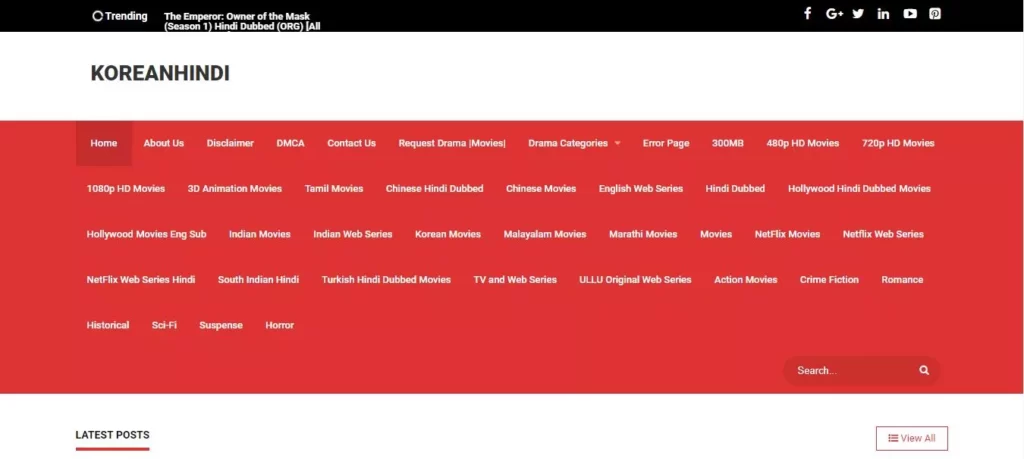Open the About Us page

click(164, 143)
